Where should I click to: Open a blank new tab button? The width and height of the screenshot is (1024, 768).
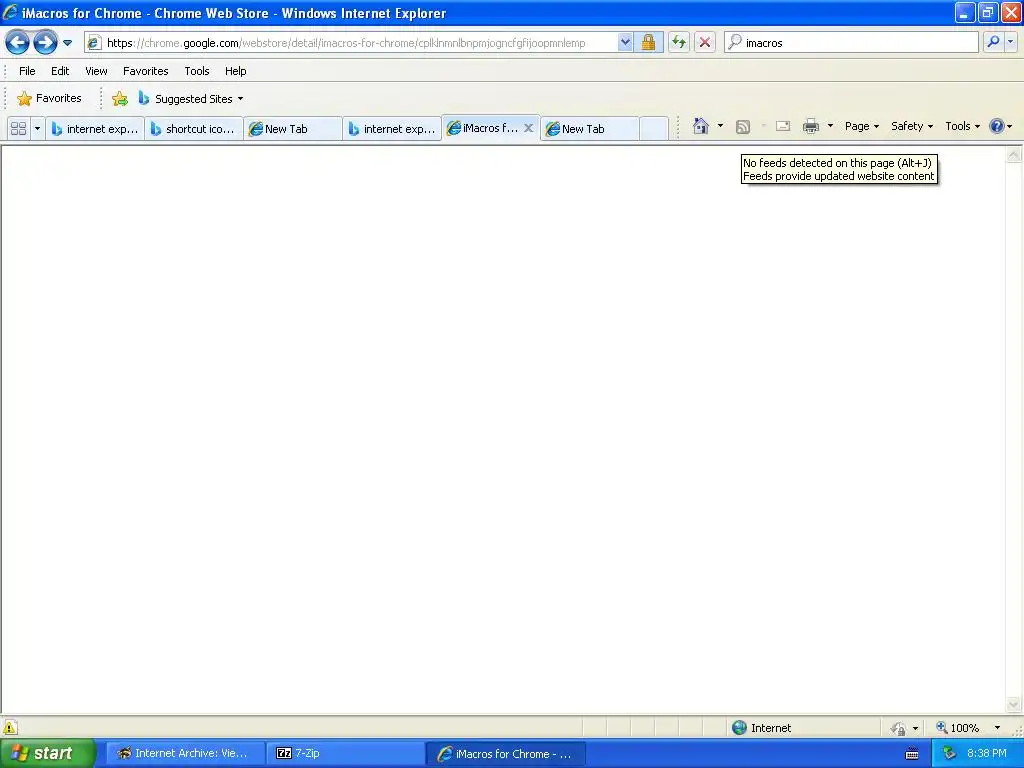pyautogui.click(x=654, y=129)
